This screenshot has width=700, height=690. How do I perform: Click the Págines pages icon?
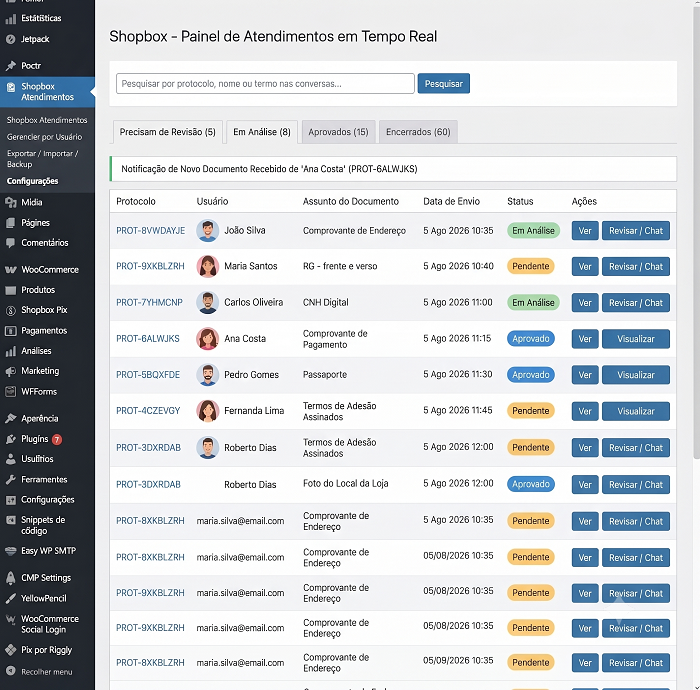coord(11,223)
